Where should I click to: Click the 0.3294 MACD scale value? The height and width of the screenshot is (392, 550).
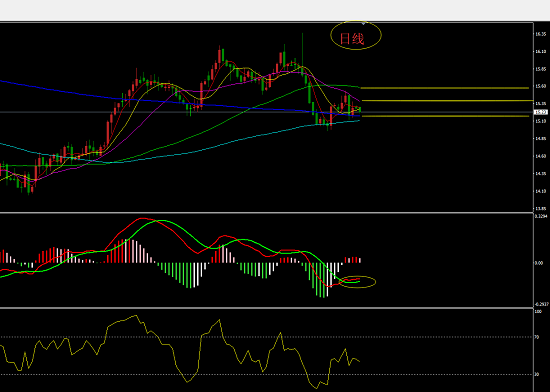point(541,216)
